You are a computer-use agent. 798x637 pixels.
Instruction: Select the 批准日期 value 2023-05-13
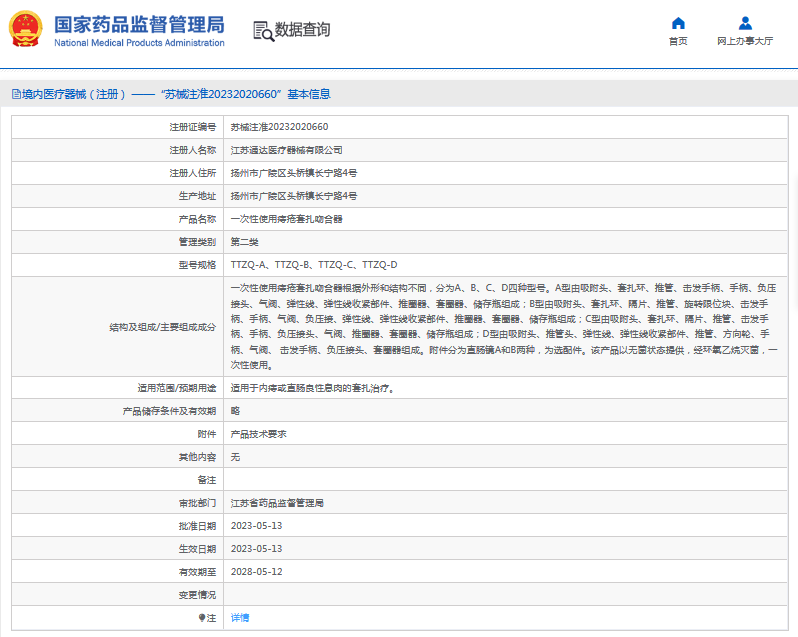click(256, 526)
